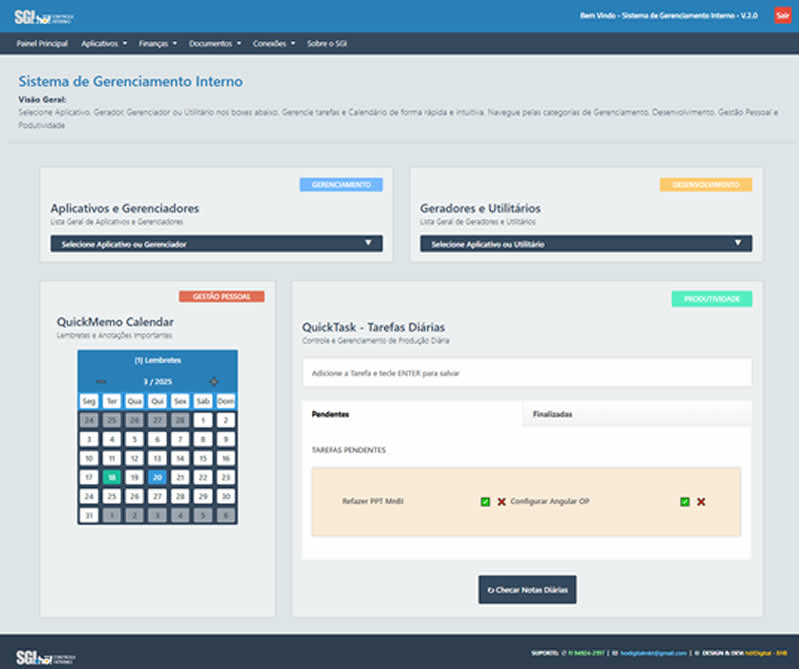The image size is (799, 669).
Task: Open the 'Selecione Aplicativo ou Gerenciador' dropdown
Action: (216, 243)
